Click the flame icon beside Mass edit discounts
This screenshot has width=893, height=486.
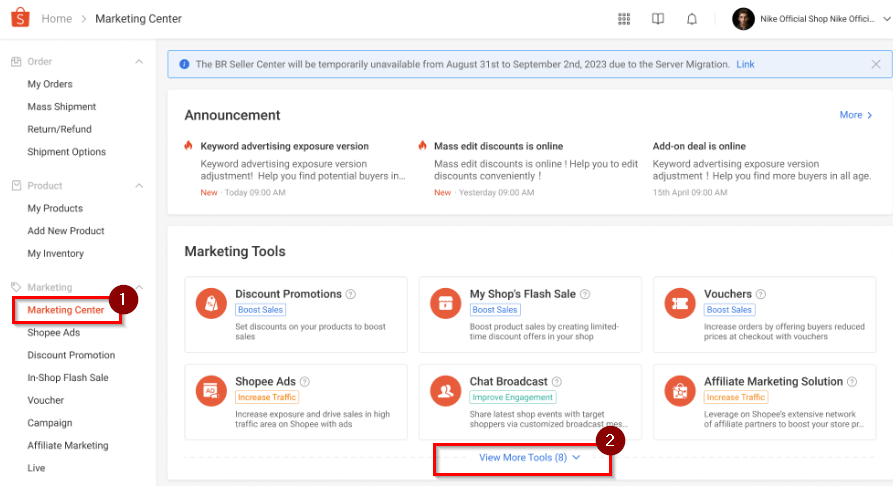click(x=422, y=145)
